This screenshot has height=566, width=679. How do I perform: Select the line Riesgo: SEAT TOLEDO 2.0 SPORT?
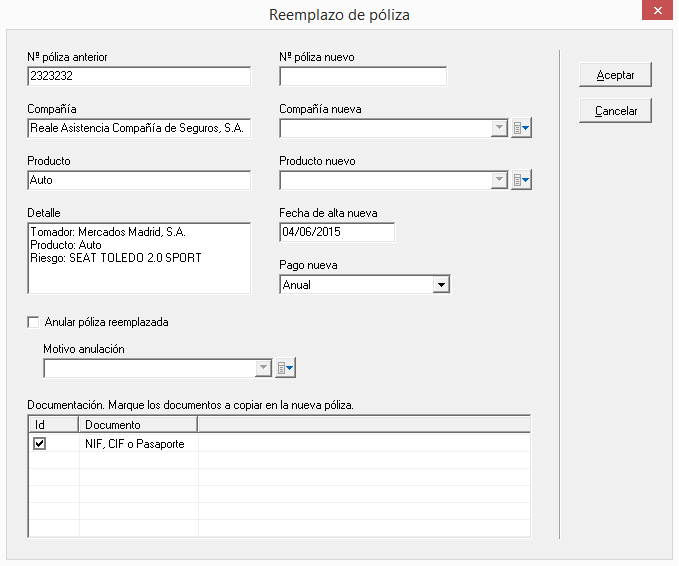tap(116, 258)
